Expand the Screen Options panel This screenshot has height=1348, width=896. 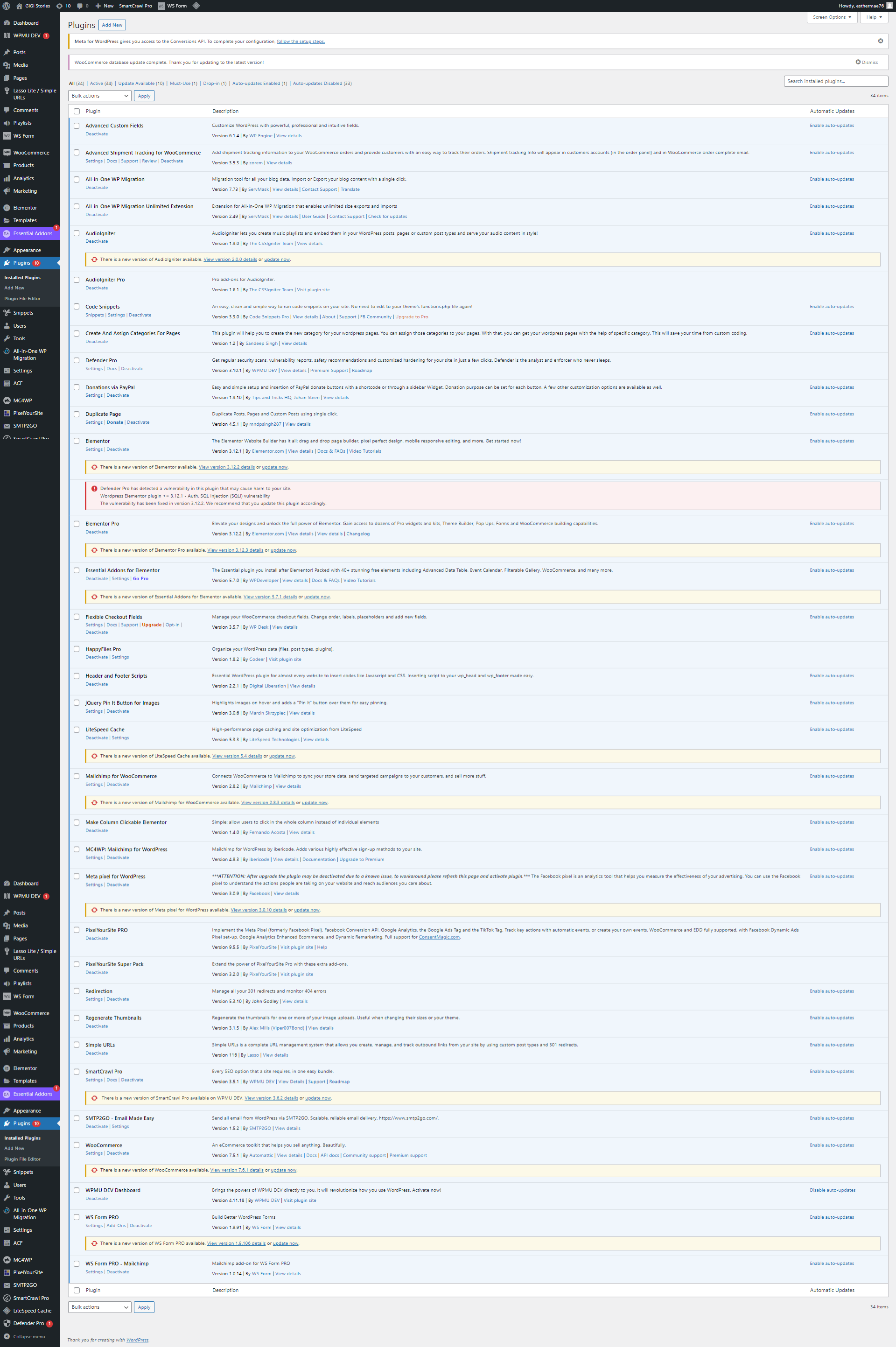832,17
